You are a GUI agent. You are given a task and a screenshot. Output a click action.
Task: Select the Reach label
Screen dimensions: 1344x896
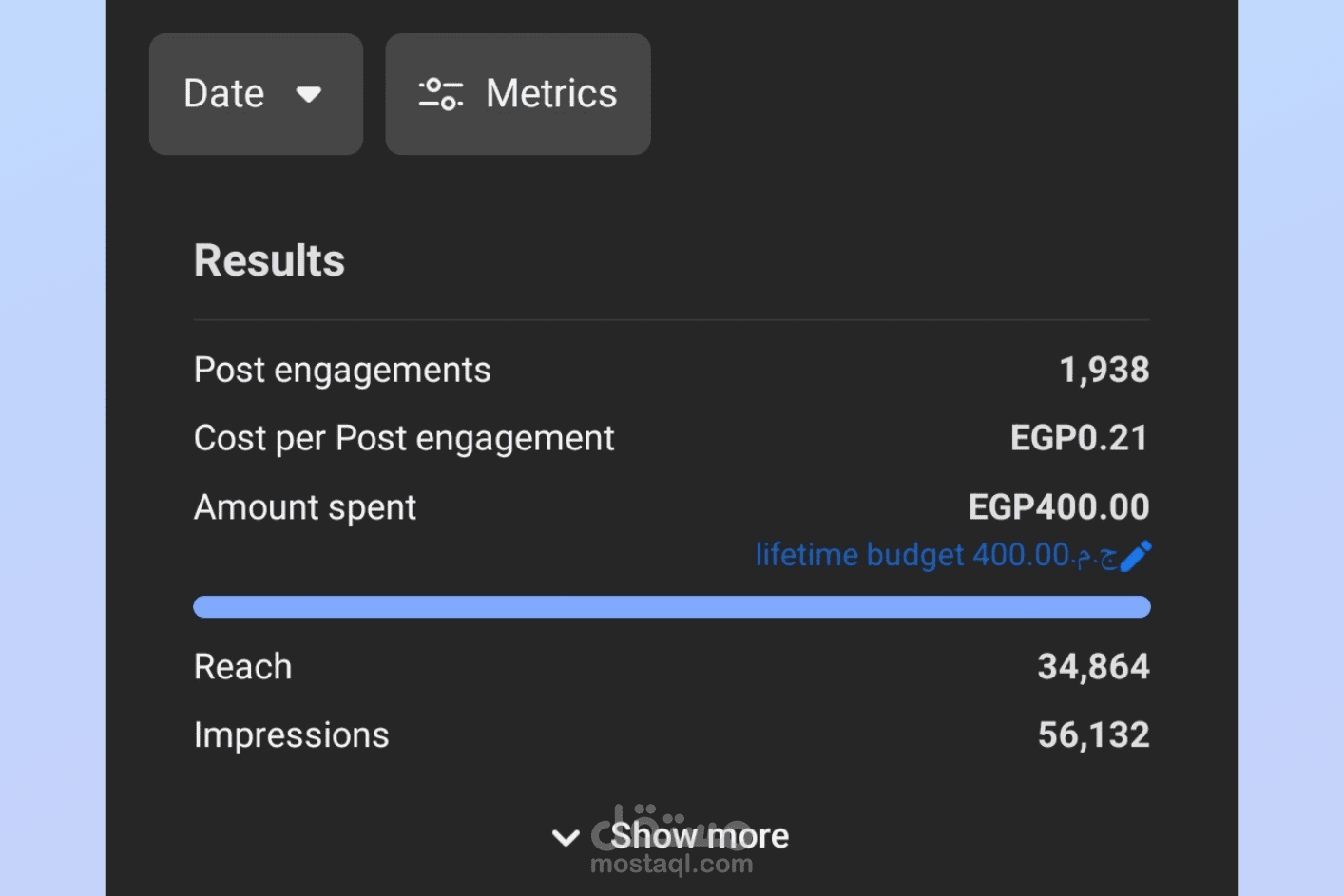point(242,667)
